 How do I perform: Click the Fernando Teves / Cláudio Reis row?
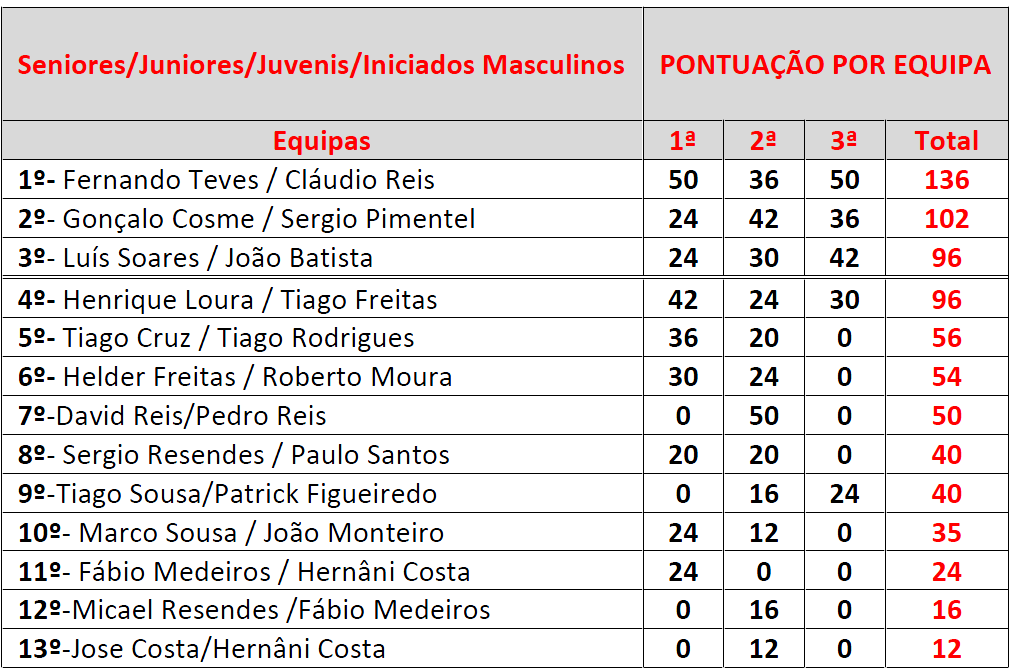tap(504, 180)
